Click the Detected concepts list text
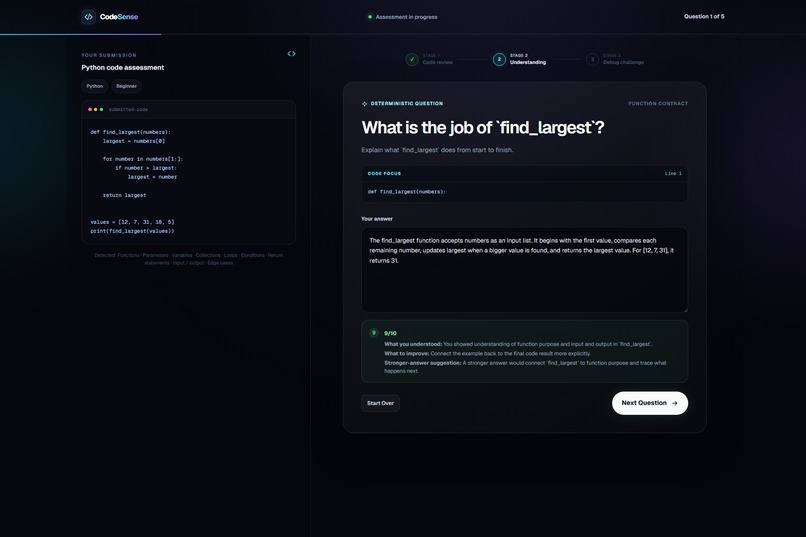Screen dimensions: 806x537 tap(189, 259)
